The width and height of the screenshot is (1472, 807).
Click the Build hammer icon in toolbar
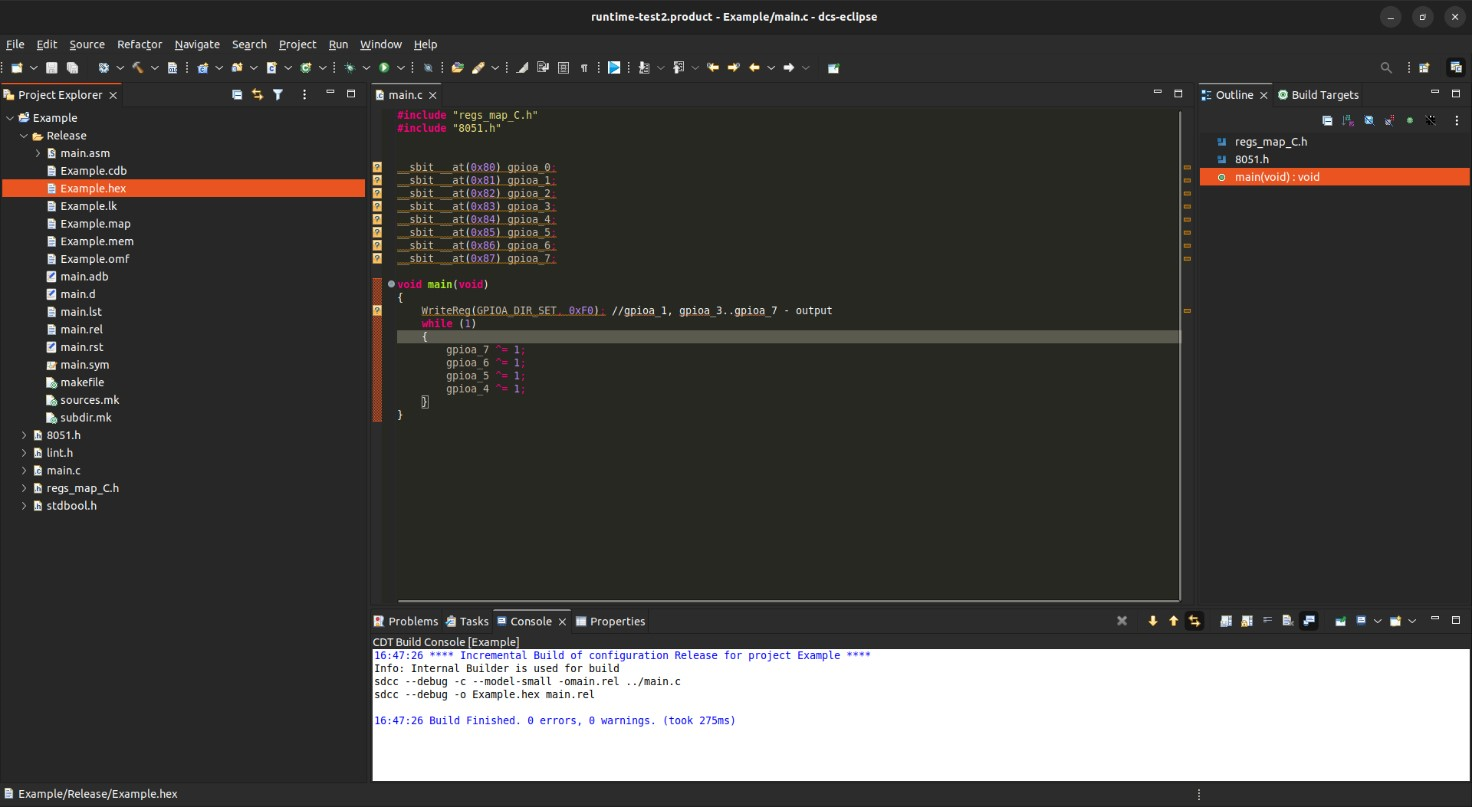(138, 68)
